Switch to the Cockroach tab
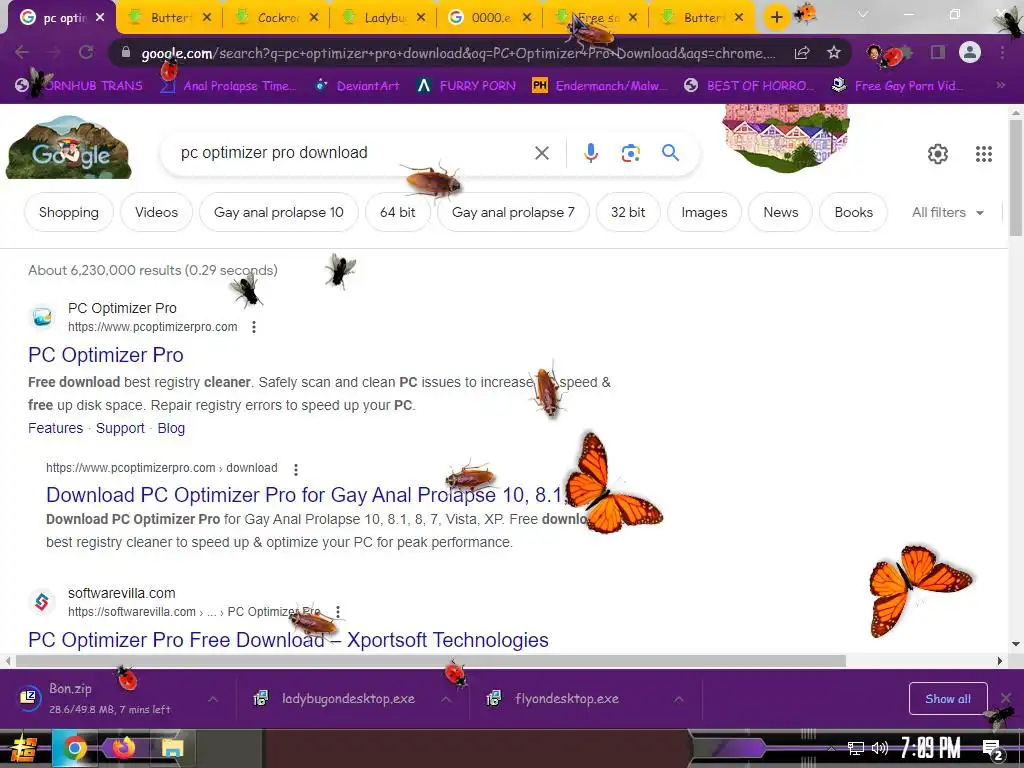1024x768 pixels. point(277,18)
